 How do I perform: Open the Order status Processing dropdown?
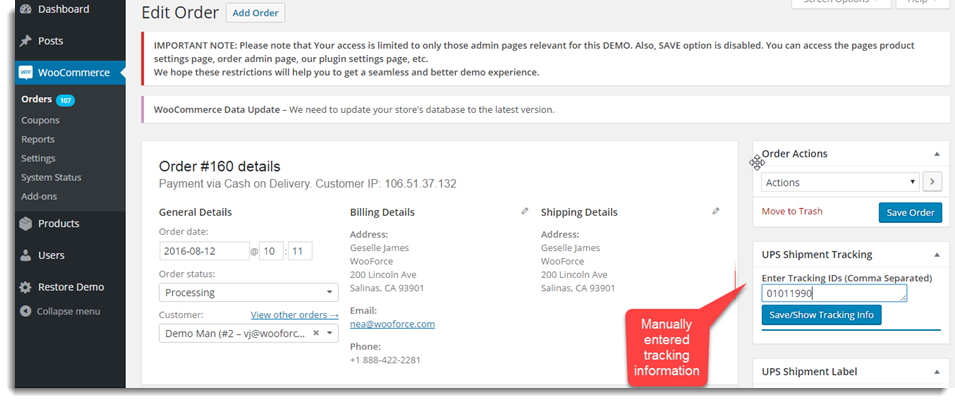(x=248, y=292)
